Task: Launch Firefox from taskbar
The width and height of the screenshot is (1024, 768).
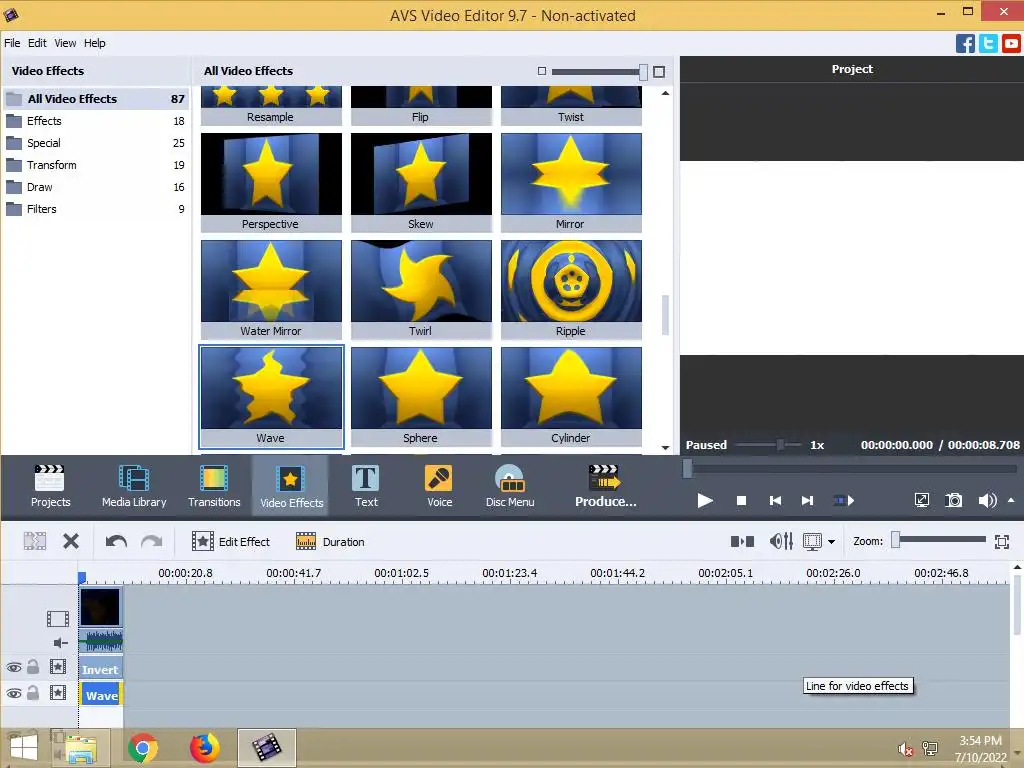Action: pos(204,747)
